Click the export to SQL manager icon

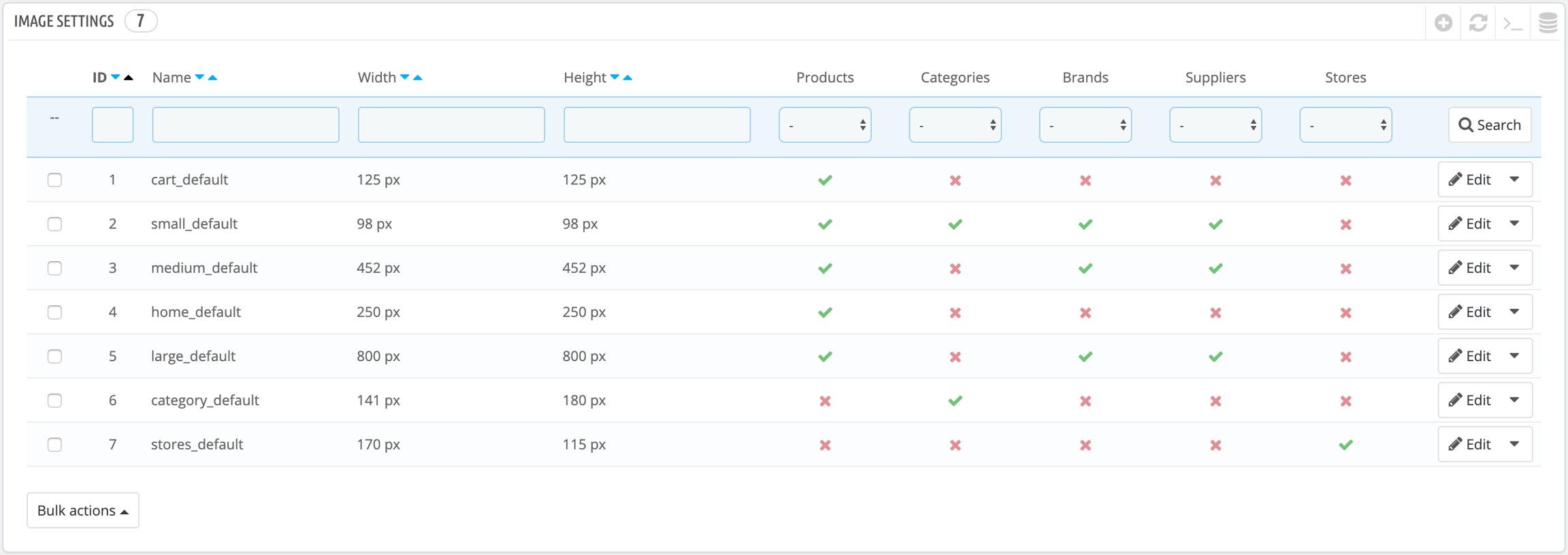click(1548, 23)
